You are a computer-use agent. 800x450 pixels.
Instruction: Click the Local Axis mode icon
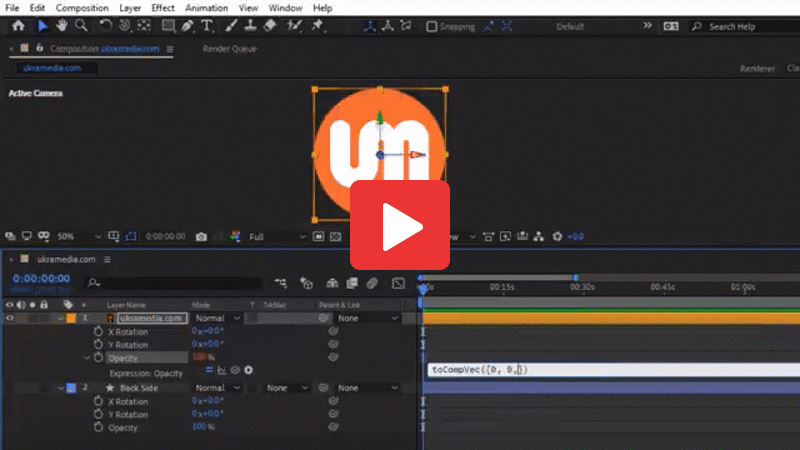[x=370, y=26]
